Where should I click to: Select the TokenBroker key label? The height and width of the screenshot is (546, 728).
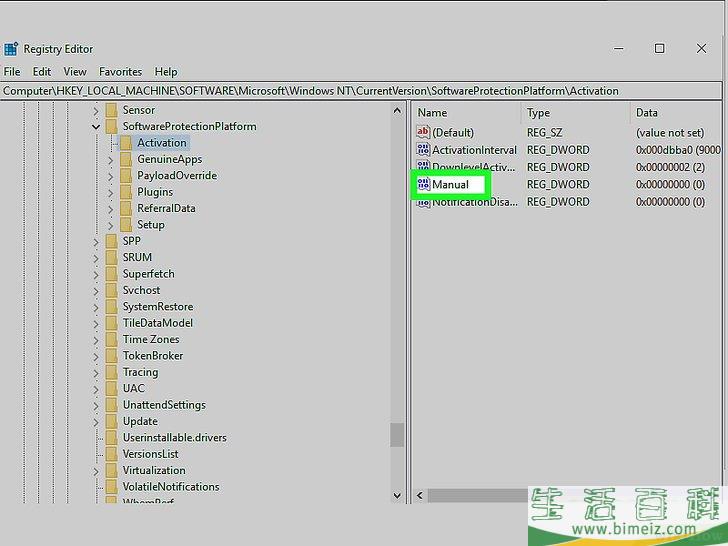(153, 356)
